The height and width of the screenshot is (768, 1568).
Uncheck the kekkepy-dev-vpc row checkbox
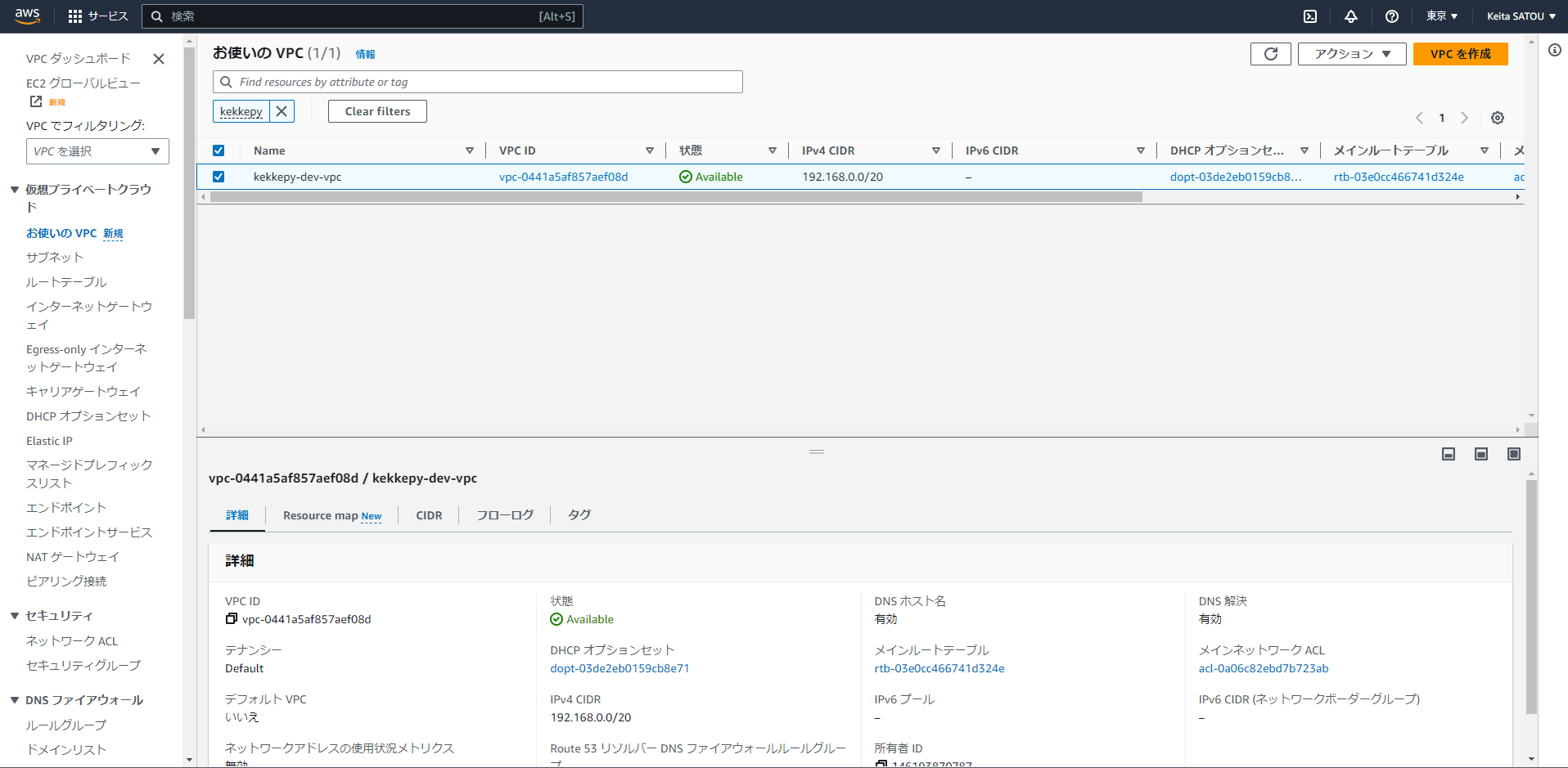[219, 177]
